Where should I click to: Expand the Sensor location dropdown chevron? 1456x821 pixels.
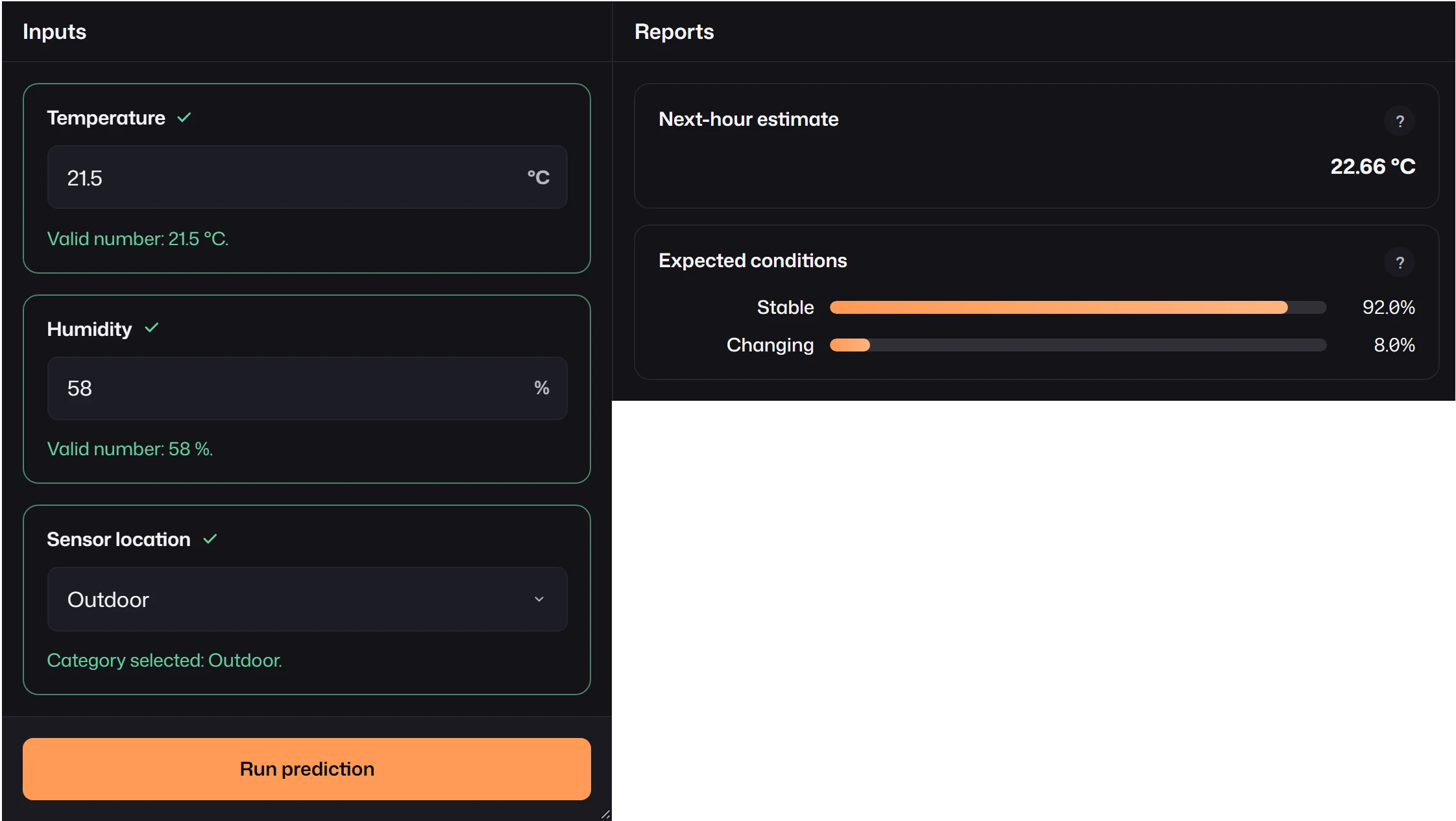point(539,599)
